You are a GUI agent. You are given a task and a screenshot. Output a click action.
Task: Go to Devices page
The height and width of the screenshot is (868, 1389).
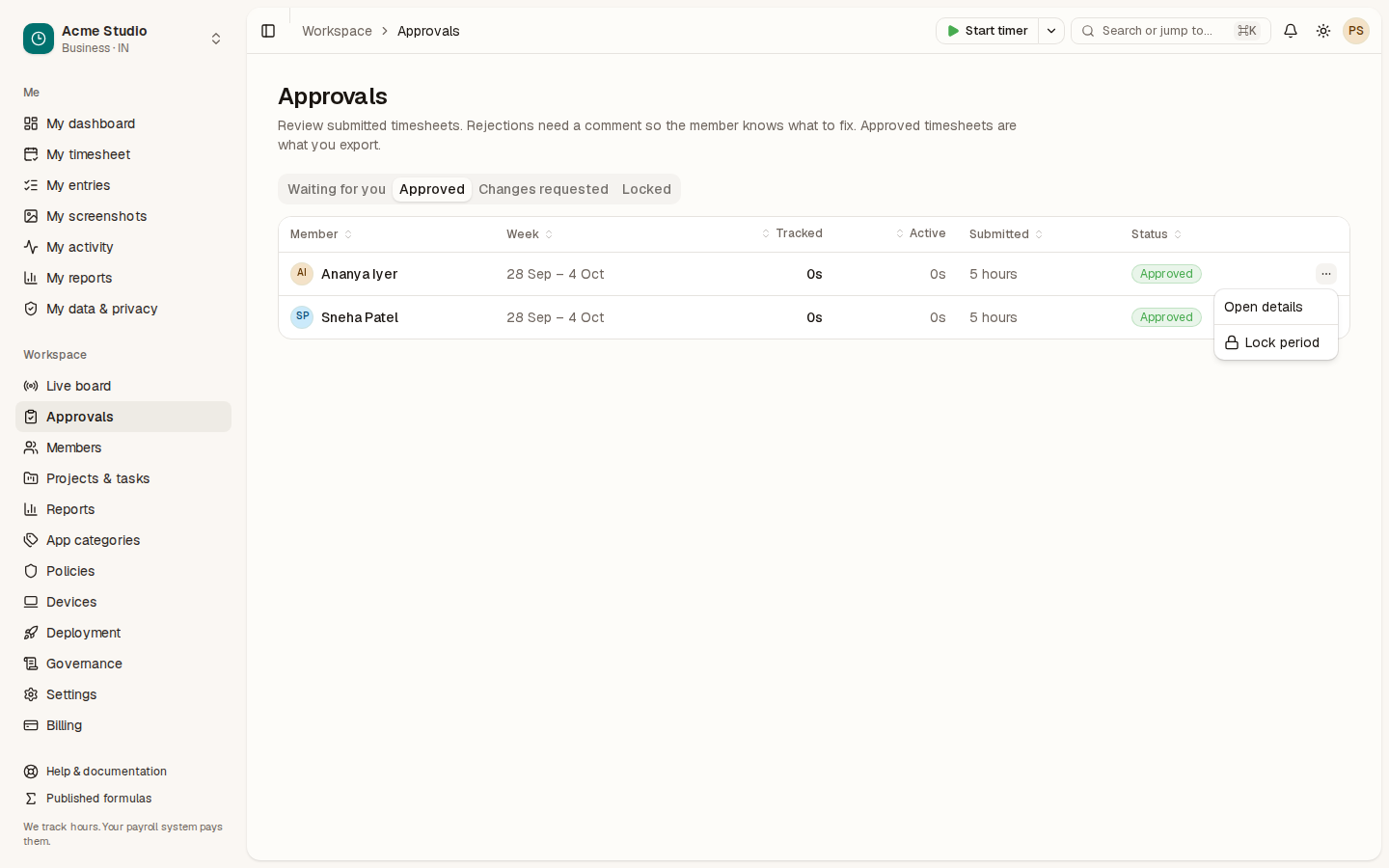pos(123,602)
